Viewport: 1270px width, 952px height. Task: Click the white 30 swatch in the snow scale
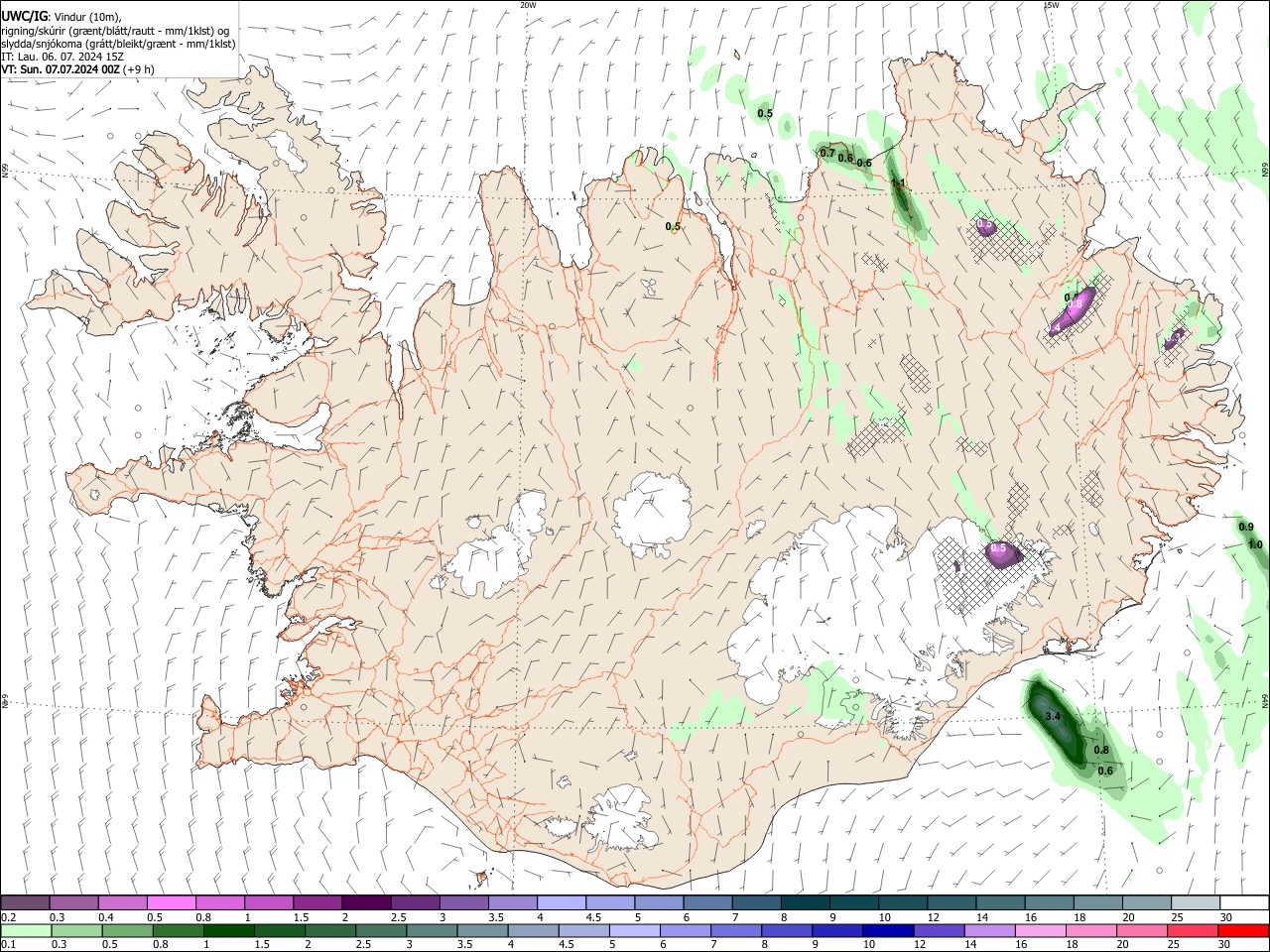(1244, 902)
